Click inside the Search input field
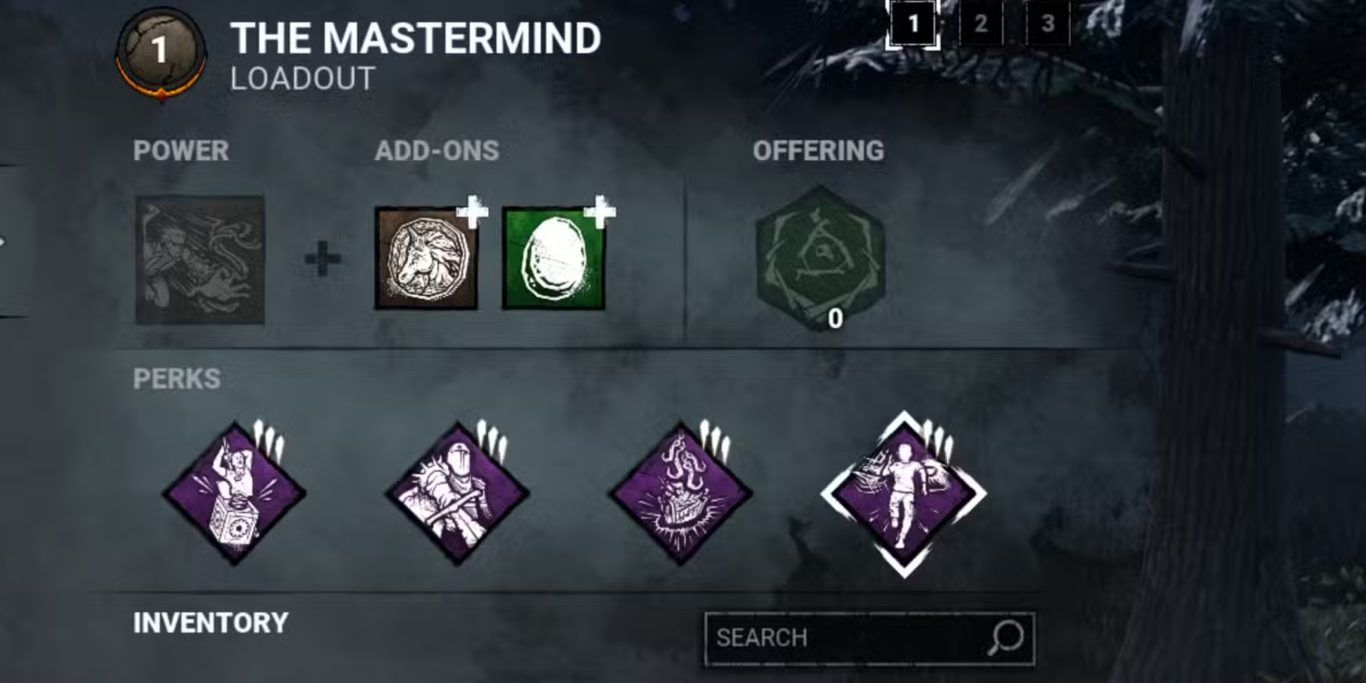 point(870,638)
